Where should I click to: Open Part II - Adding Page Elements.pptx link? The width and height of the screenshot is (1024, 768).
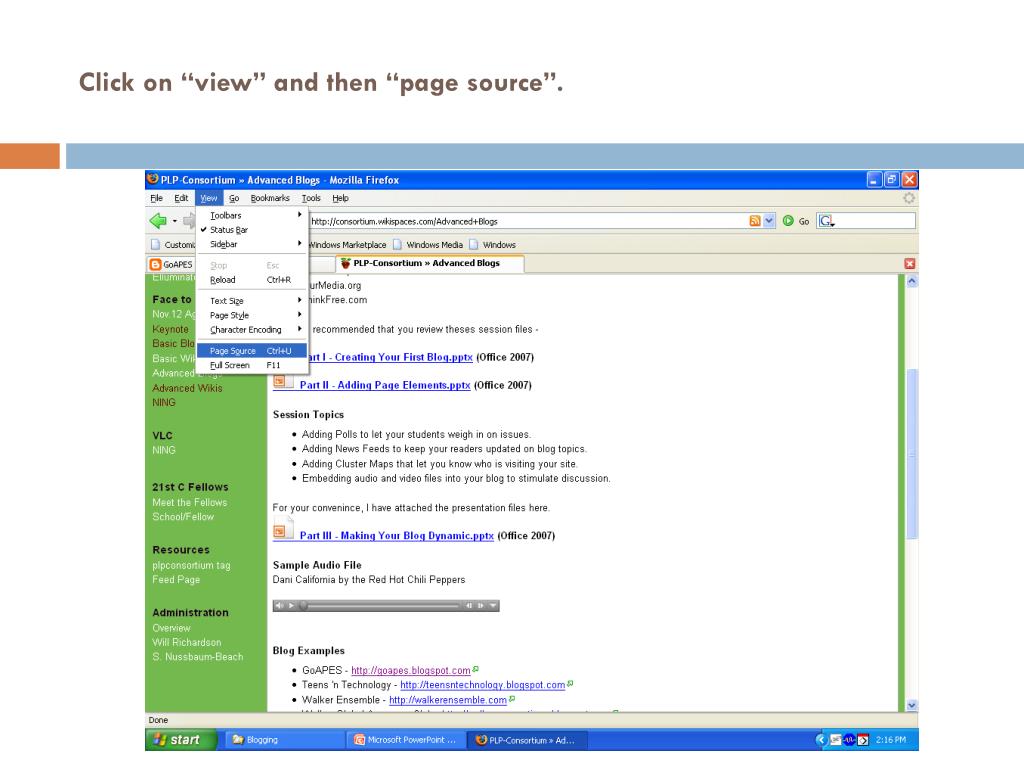(x=385, y=385)
